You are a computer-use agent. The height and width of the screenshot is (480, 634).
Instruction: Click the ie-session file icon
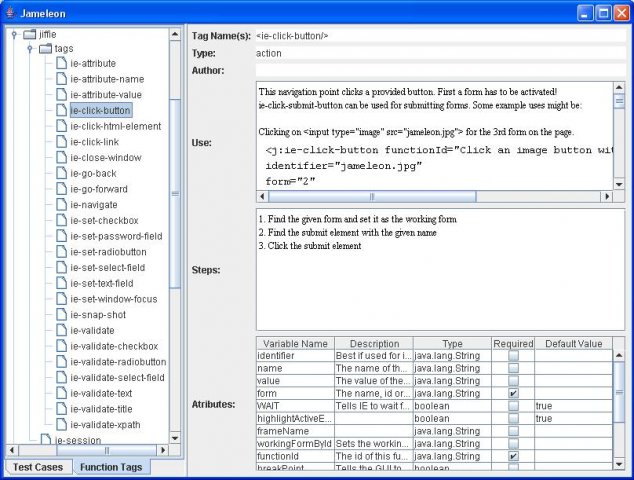(x=44, y=440)
